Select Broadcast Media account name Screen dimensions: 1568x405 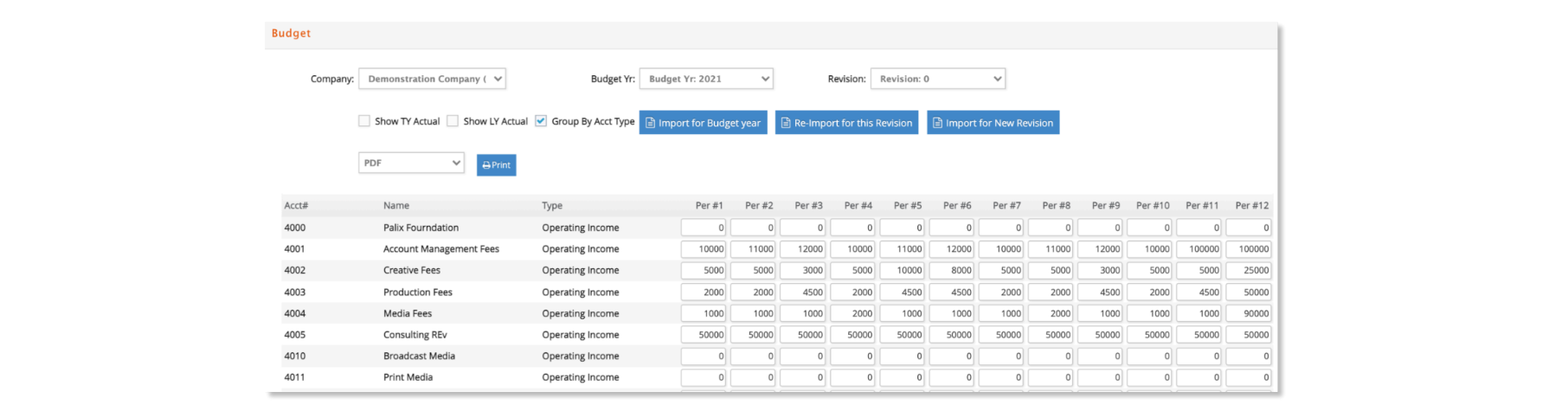[x=419, y=357]
